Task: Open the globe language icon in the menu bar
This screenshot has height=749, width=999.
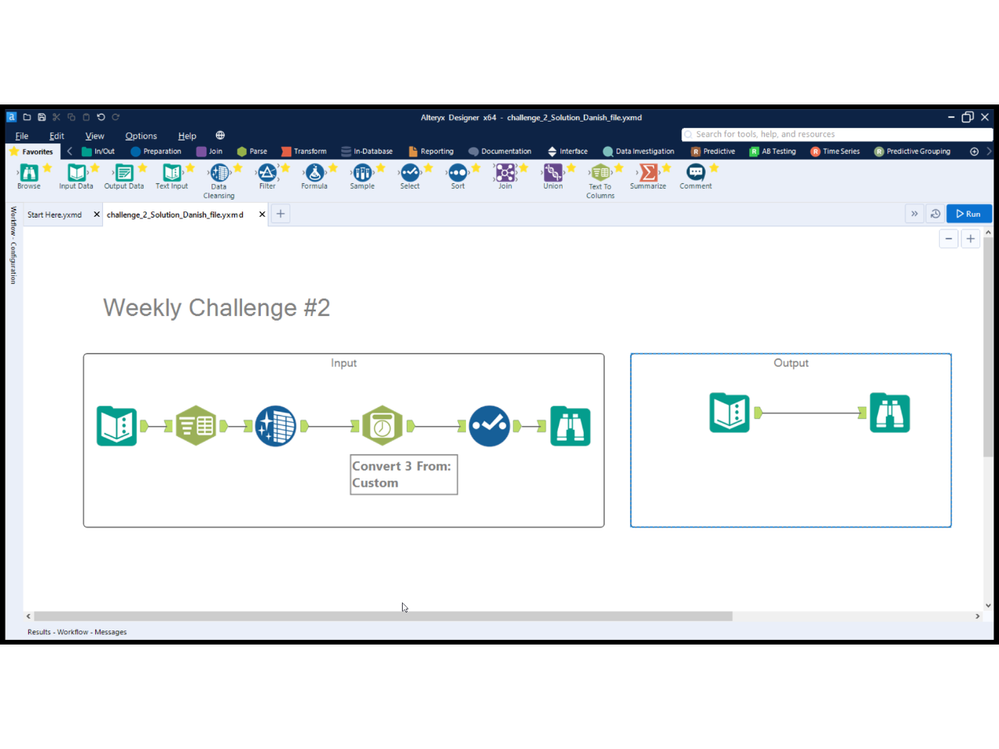Action: coord(220,135)
